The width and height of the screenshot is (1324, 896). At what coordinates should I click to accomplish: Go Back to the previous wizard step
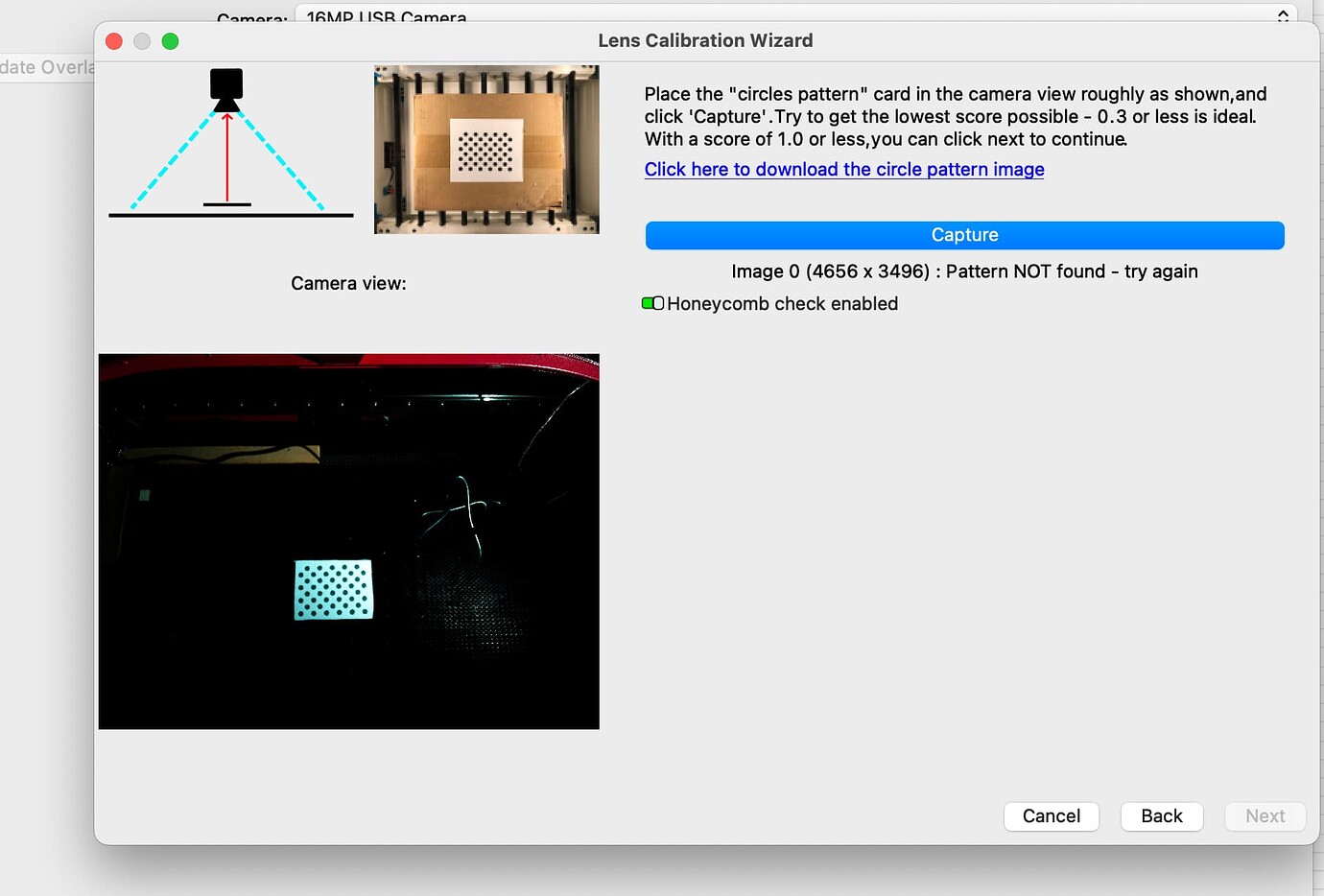click(x=1162, y=816)
